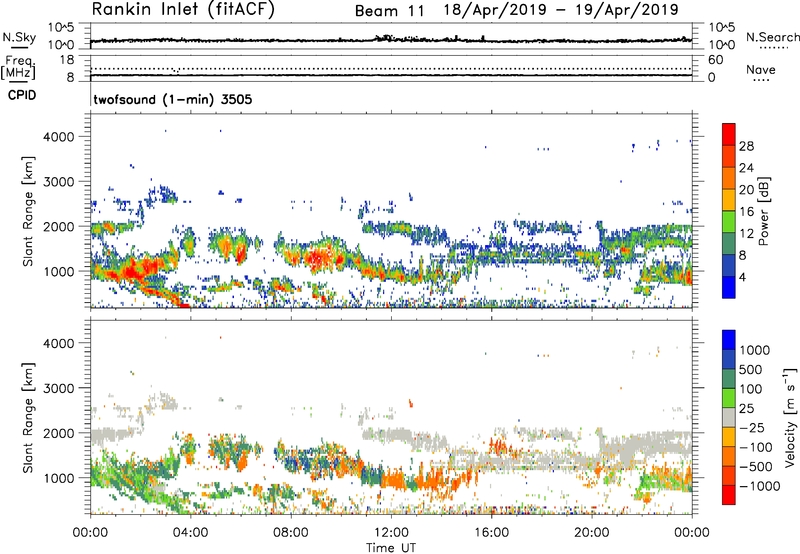The width and height of the screenshot is (800, 554).
Task: Click the '4000' tick on power panel axis
Action: pos(58,137)
